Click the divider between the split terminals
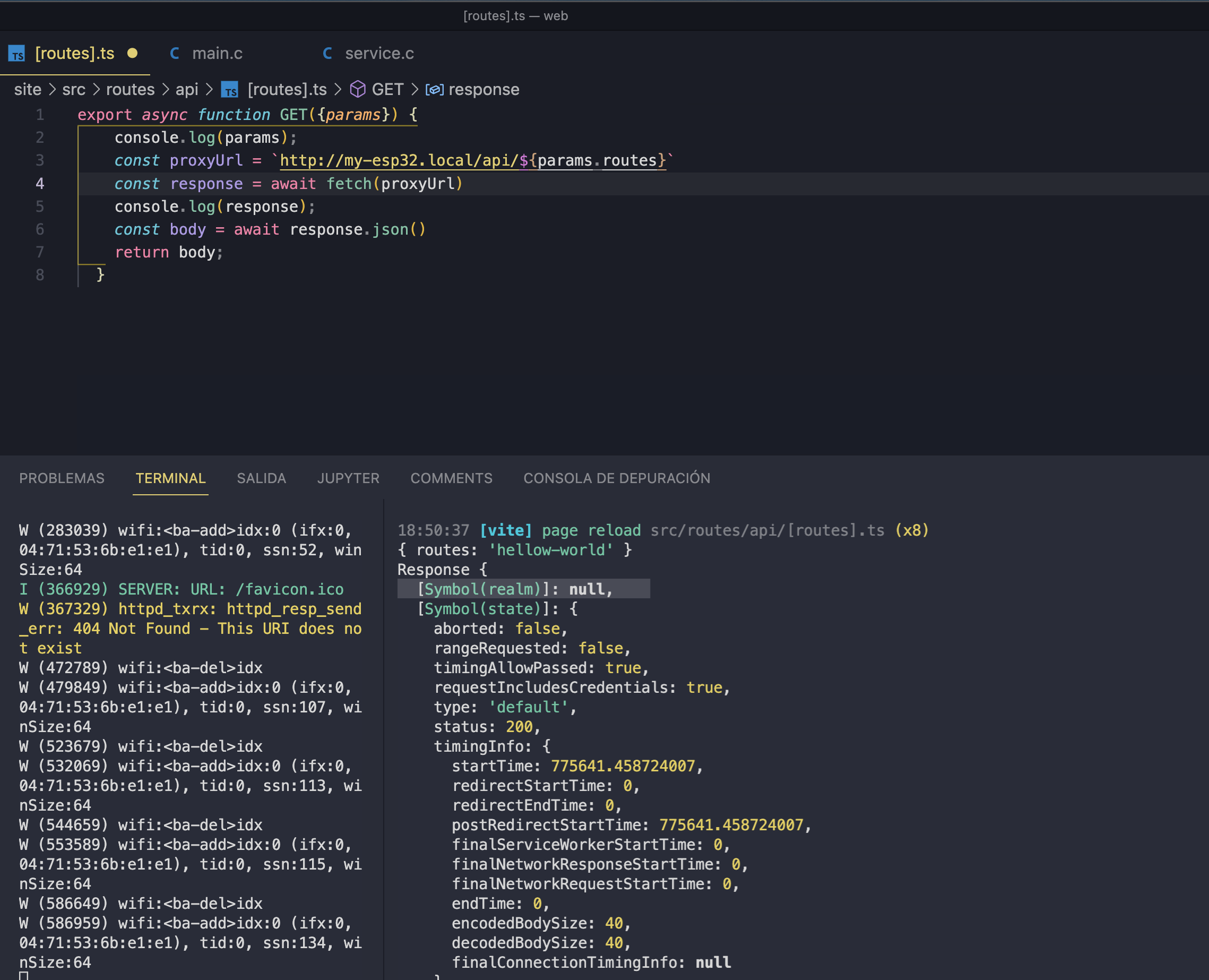This screenshot has width=1209, height=980. tap(384, 734)
